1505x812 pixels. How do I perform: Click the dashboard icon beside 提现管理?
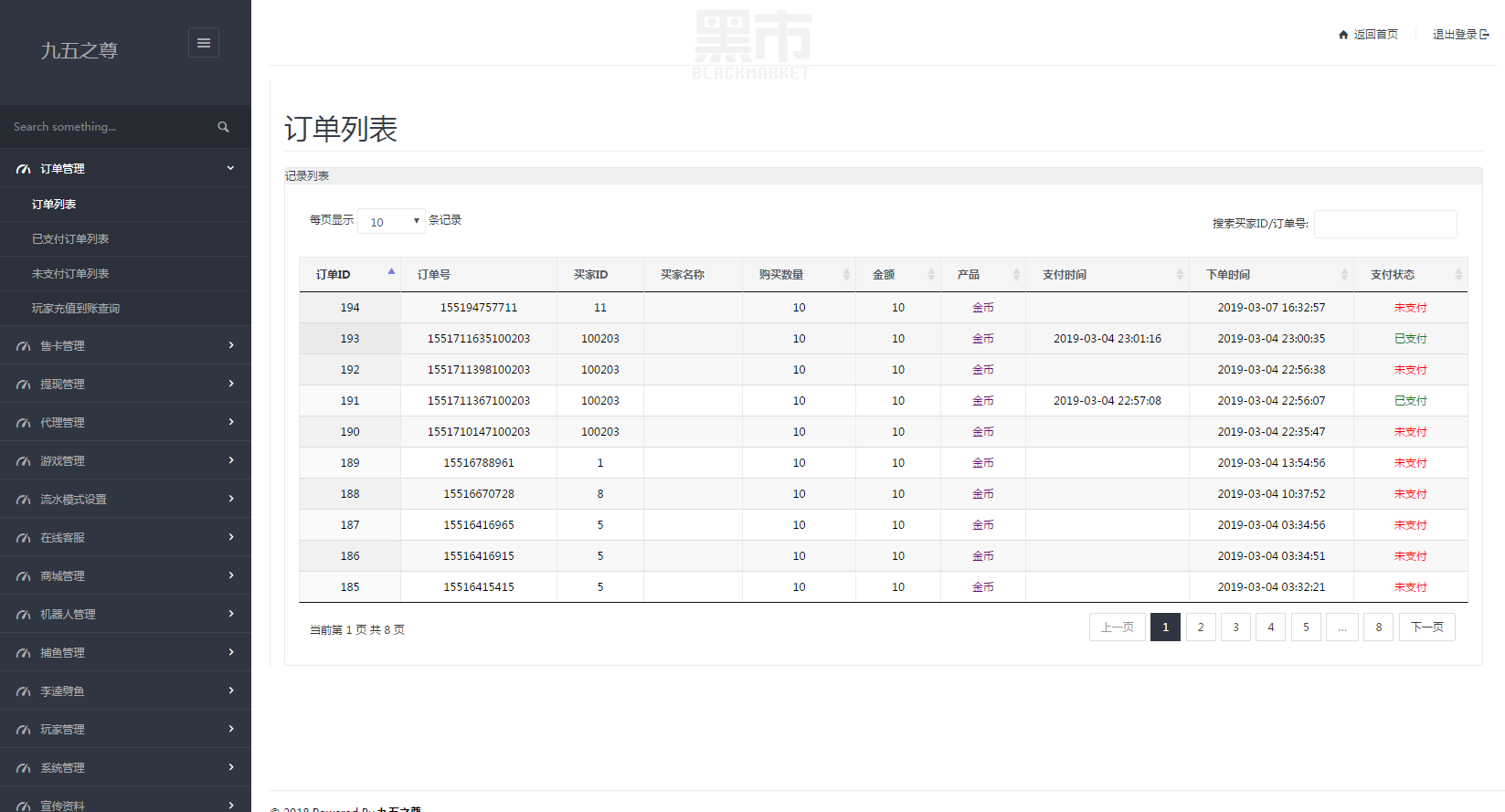coord(24,385)
